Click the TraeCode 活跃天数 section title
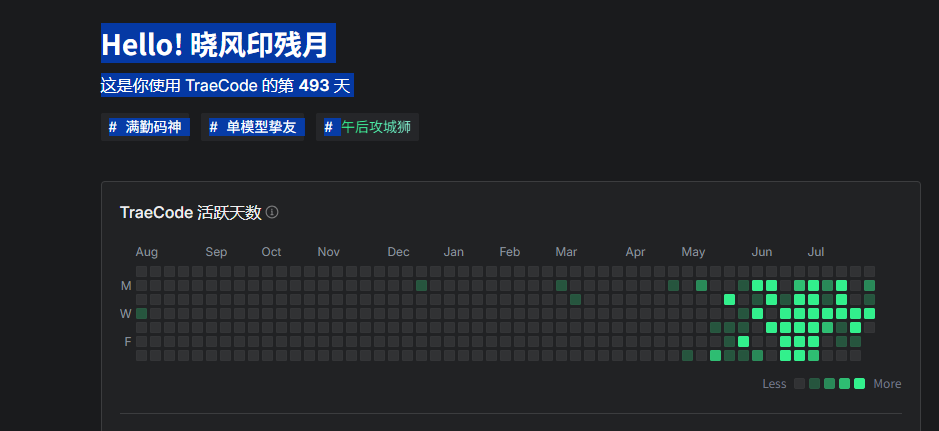 191,213
